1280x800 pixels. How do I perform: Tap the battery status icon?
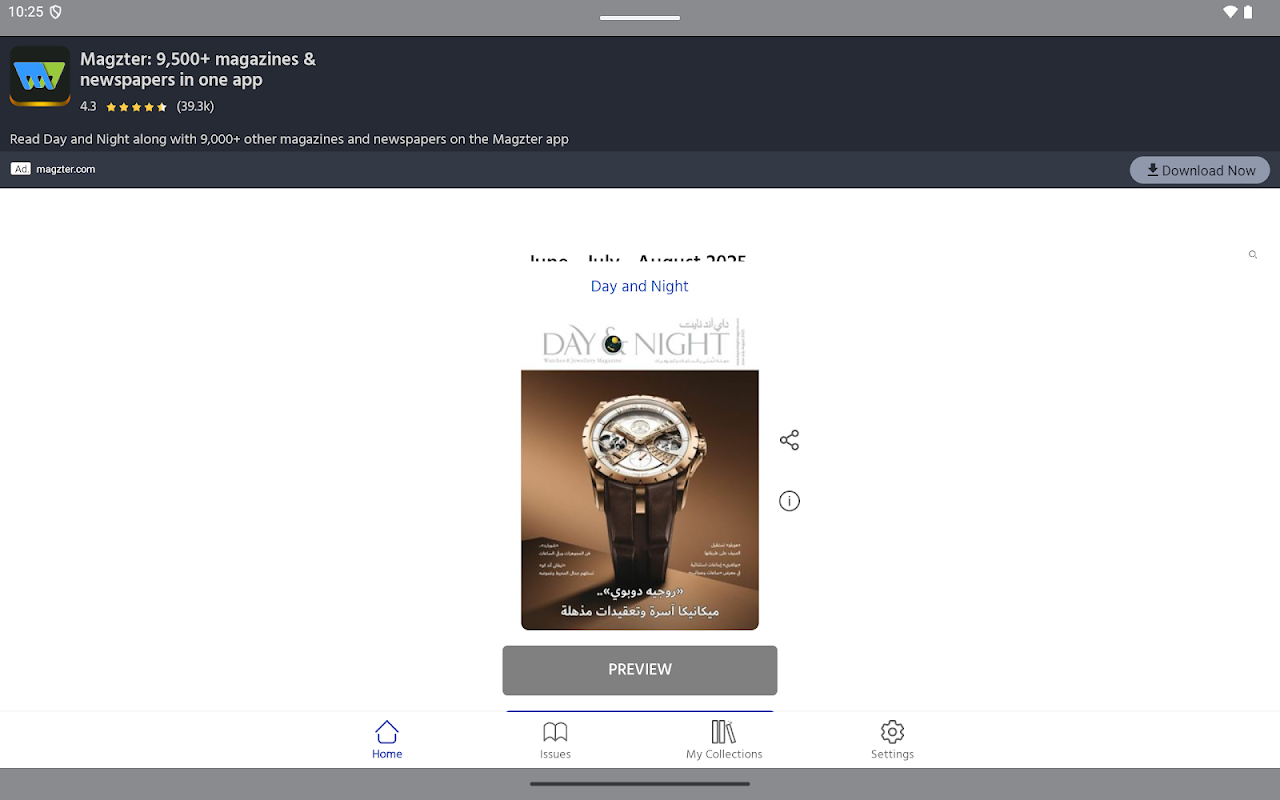[x=1249, y=12]
